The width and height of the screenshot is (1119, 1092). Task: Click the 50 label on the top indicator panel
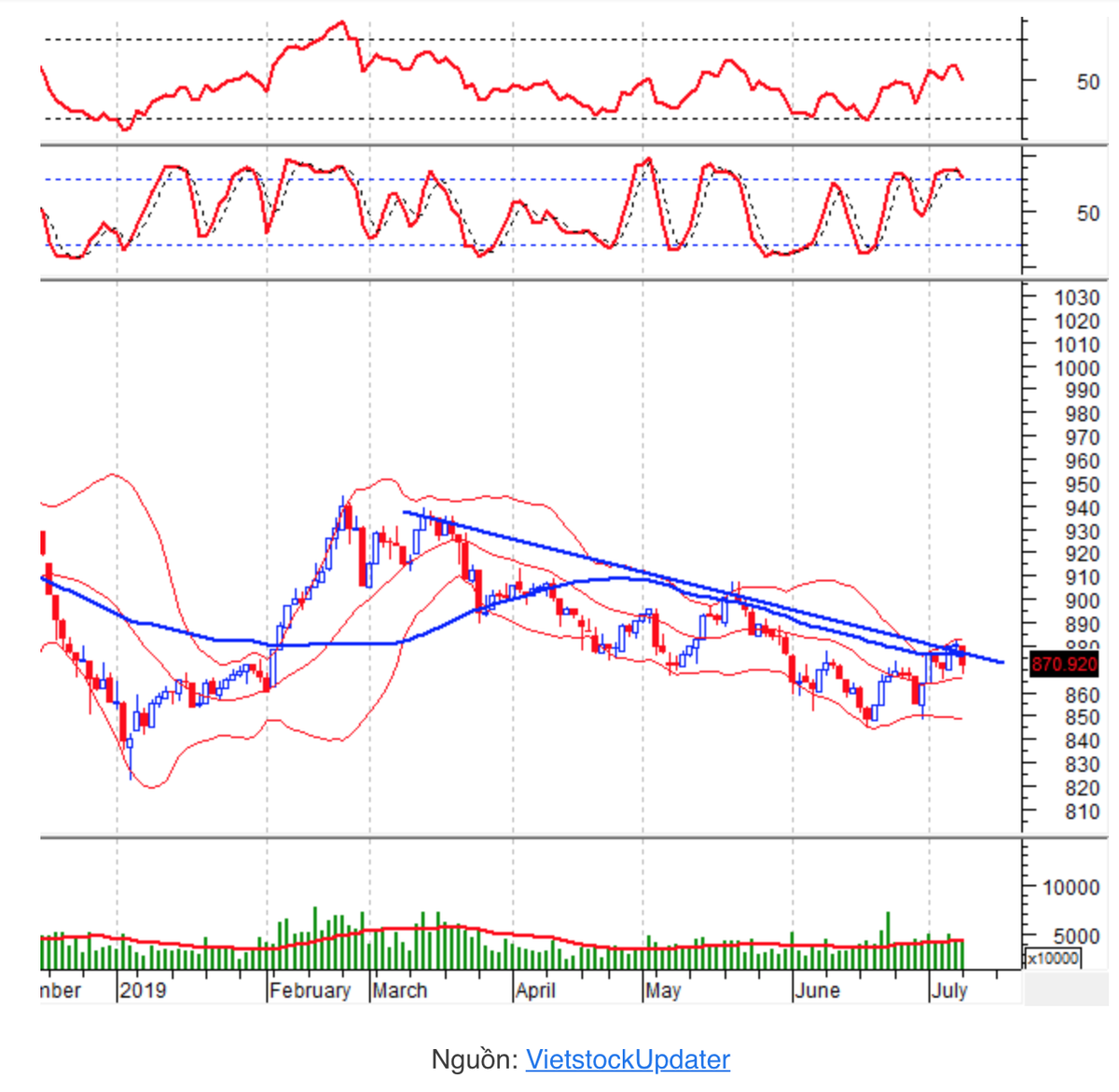coord(1087,82)
